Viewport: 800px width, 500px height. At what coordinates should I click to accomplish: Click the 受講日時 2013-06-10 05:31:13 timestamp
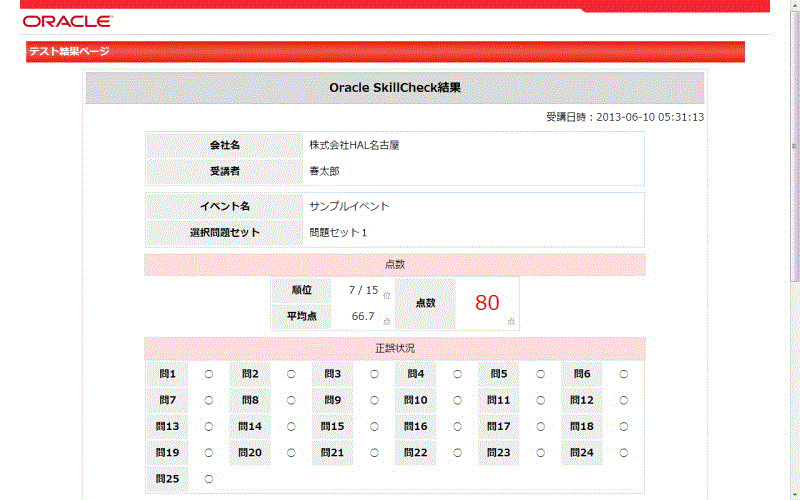pyautogui.click(x=625, y=117)
